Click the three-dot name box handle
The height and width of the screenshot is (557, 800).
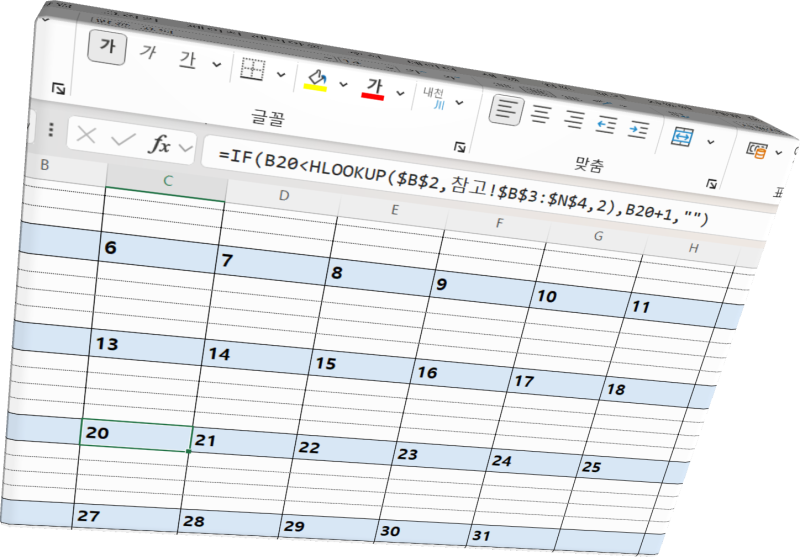[51, 130]
